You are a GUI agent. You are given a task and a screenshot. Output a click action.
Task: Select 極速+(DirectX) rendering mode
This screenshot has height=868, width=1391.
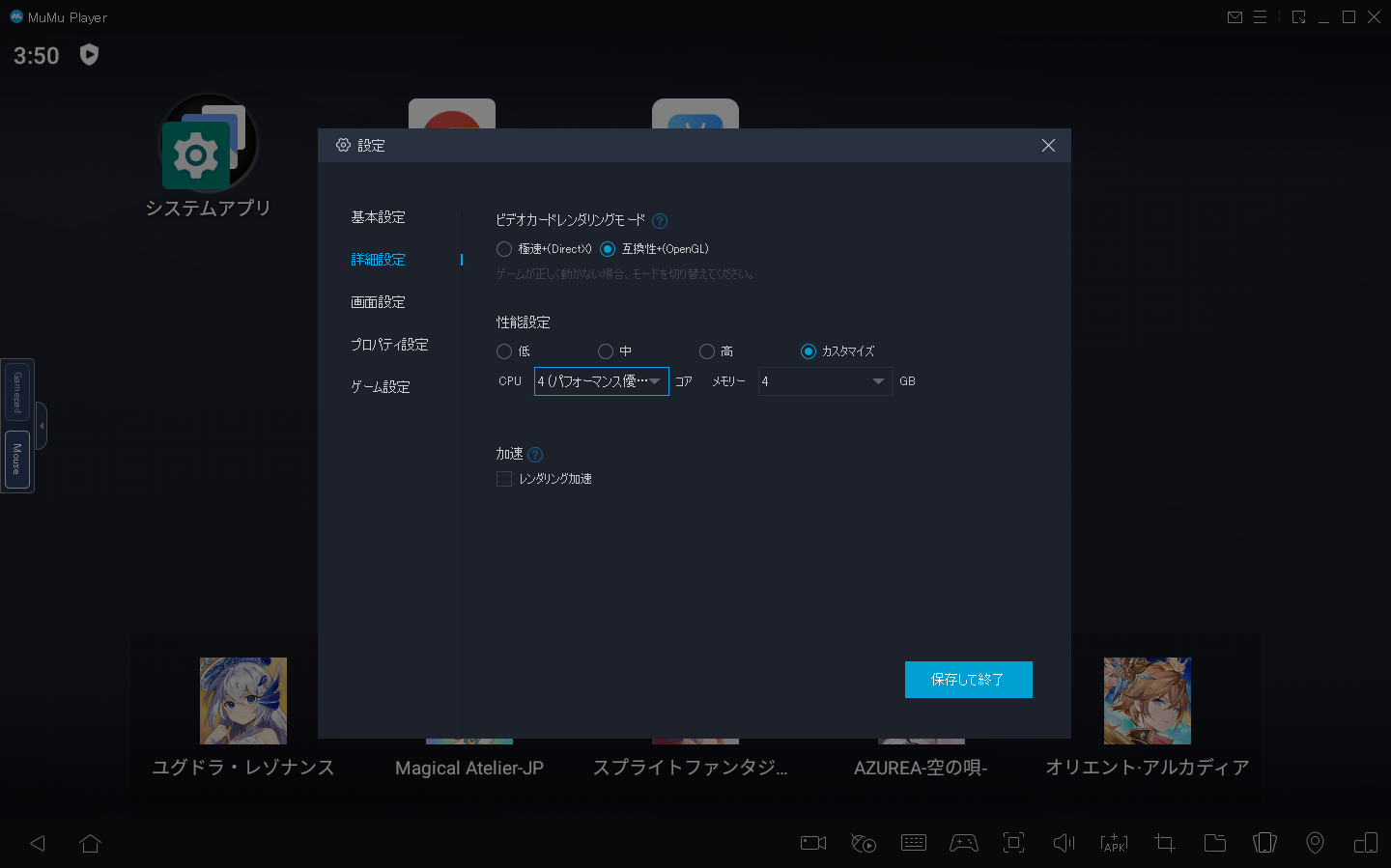(x=544, y=249)
